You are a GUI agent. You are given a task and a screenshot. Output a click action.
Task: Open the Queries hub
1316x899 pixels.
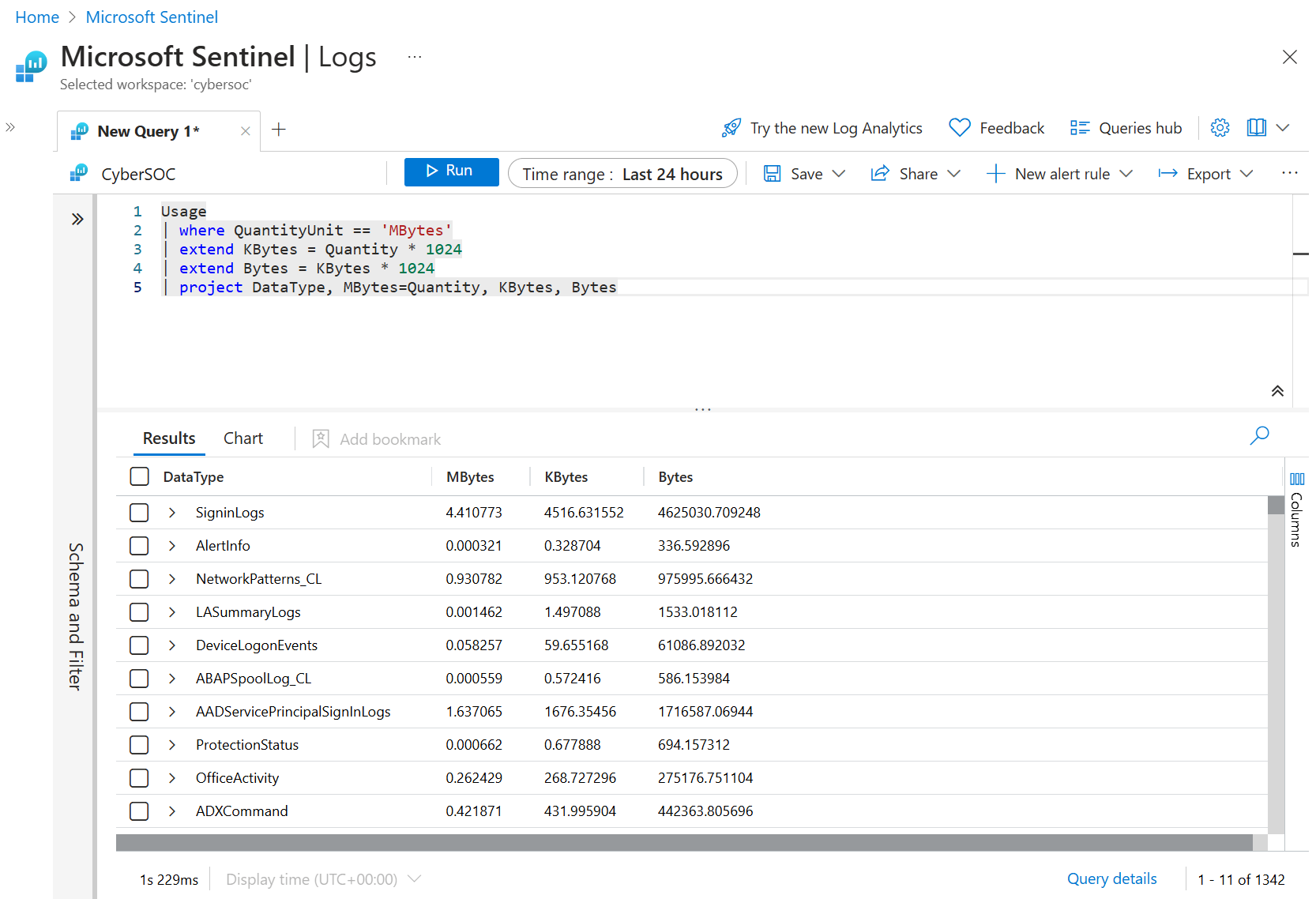pyautogui.click(x=1126, y=128)
